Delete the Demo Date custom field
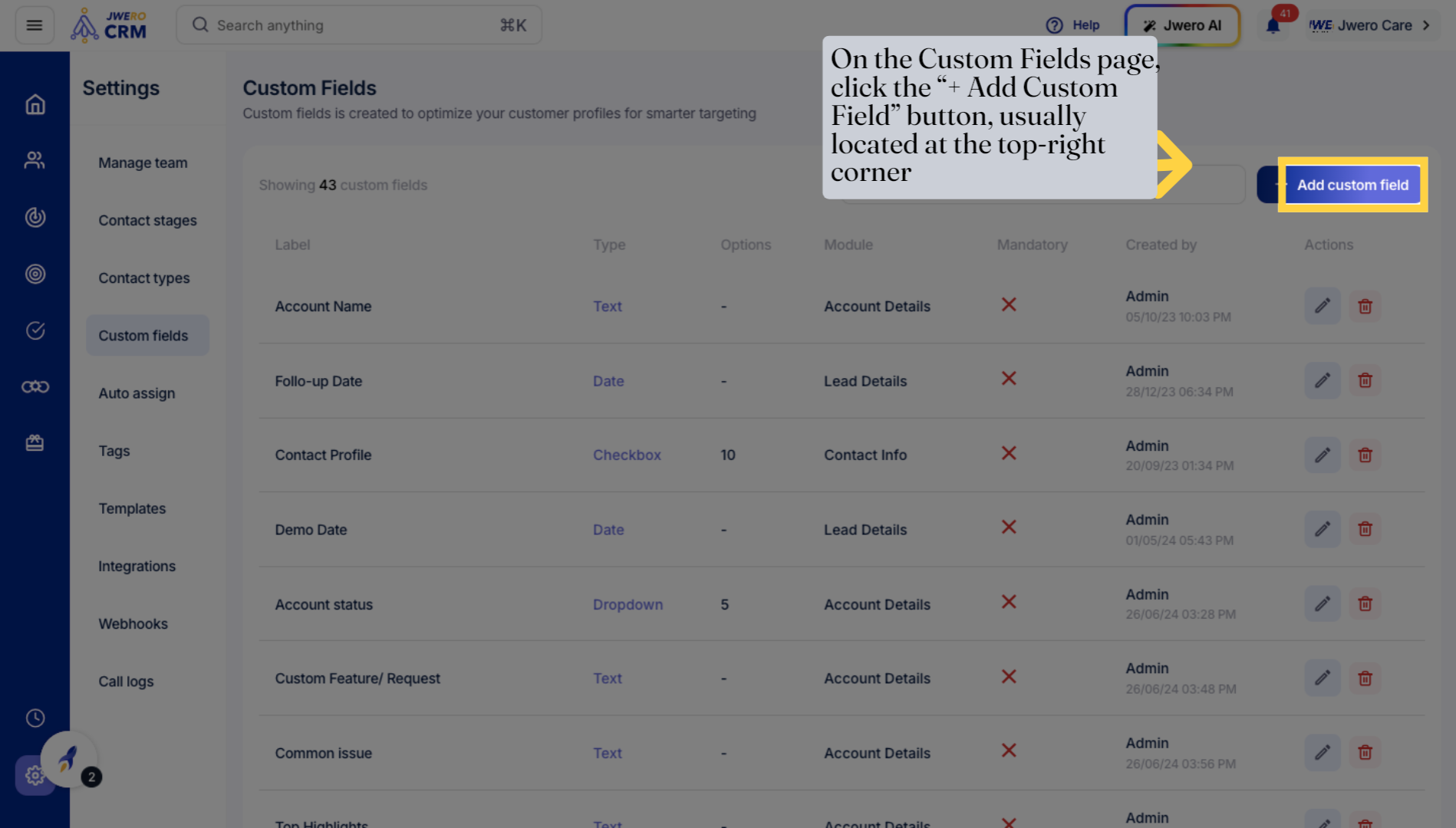This screenshot has width=1456, height=828. [1365, 529]
